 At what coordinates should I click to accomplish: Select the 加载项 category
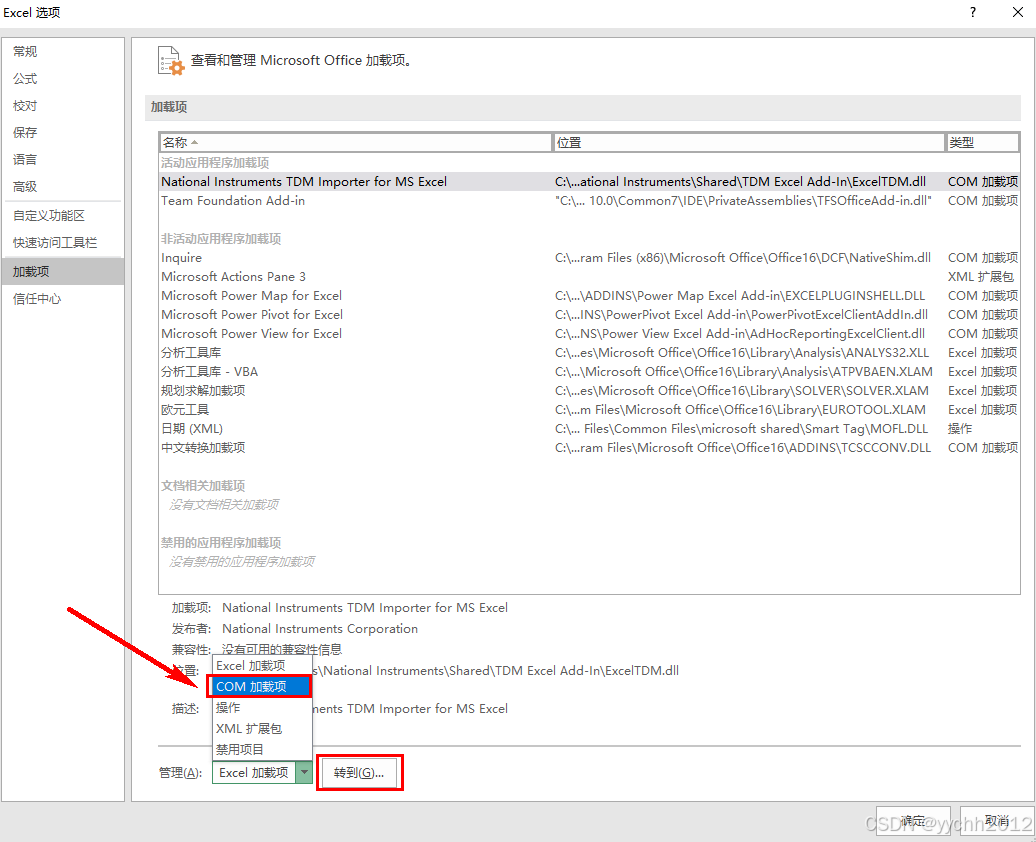point(63,272)
